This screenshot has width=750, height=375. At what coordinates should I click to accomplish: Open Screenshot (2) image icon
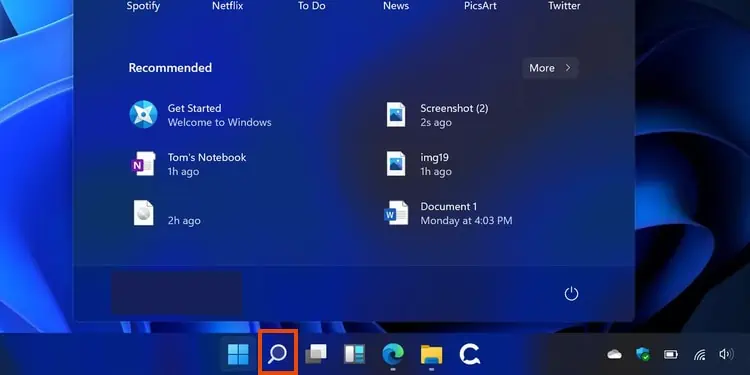[396, 114]
